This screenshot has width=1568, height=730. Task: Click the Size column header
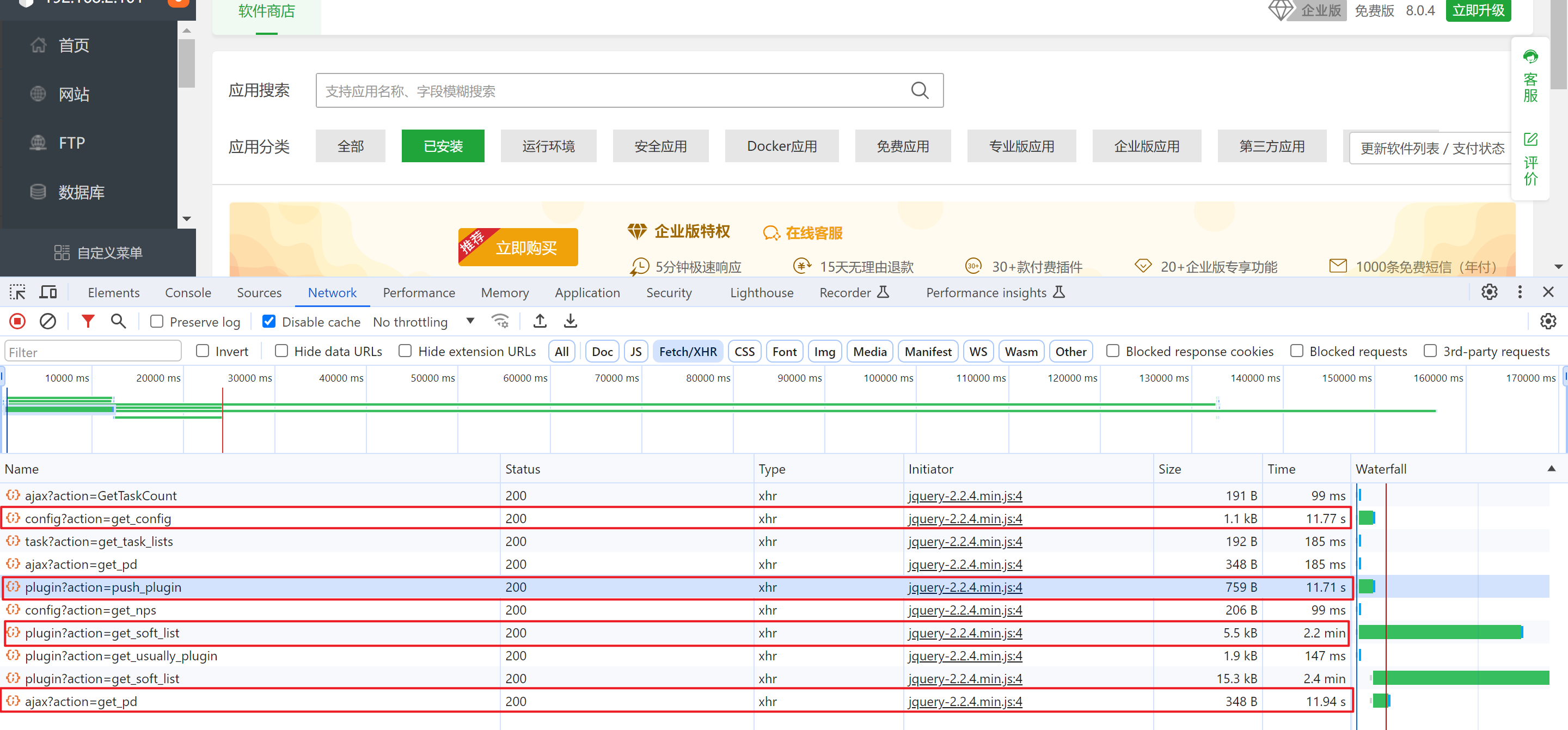(x=1208, y=469)
